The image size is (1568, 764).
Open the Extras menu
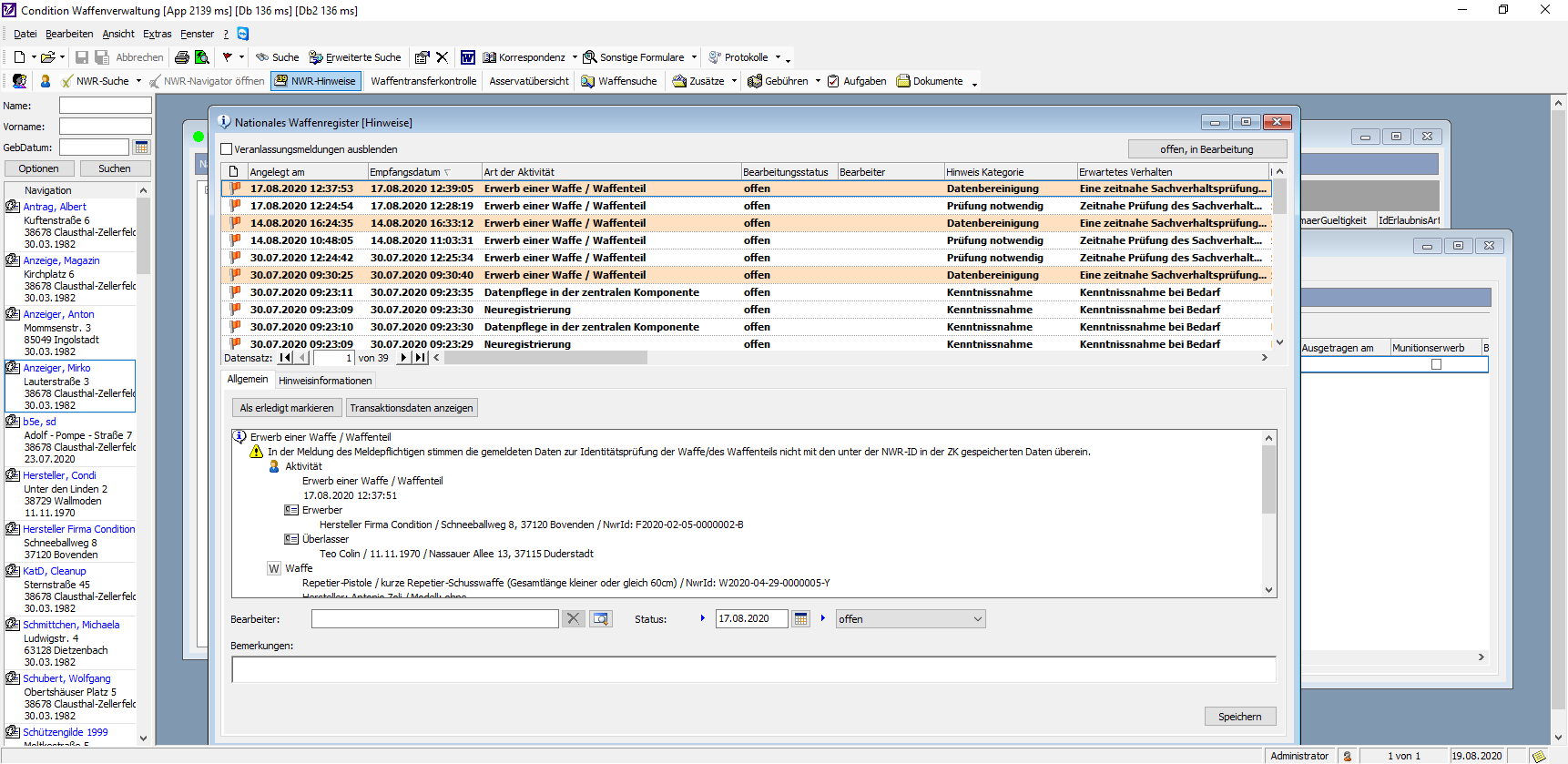tap(157, 34)
